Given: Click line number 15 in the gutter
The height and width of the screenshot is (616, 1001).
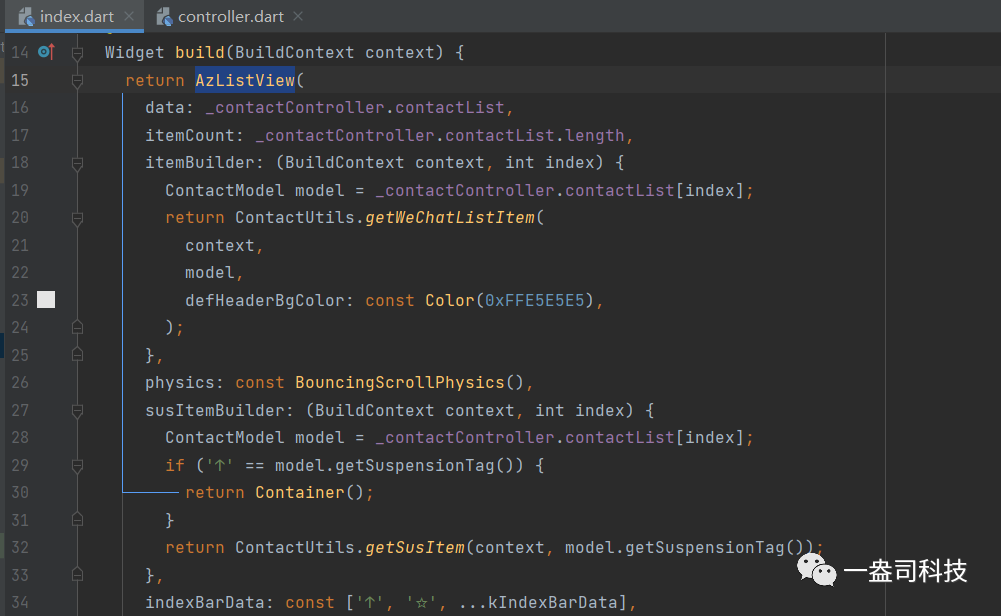Looking at the screenshot, I should [20, 80].
